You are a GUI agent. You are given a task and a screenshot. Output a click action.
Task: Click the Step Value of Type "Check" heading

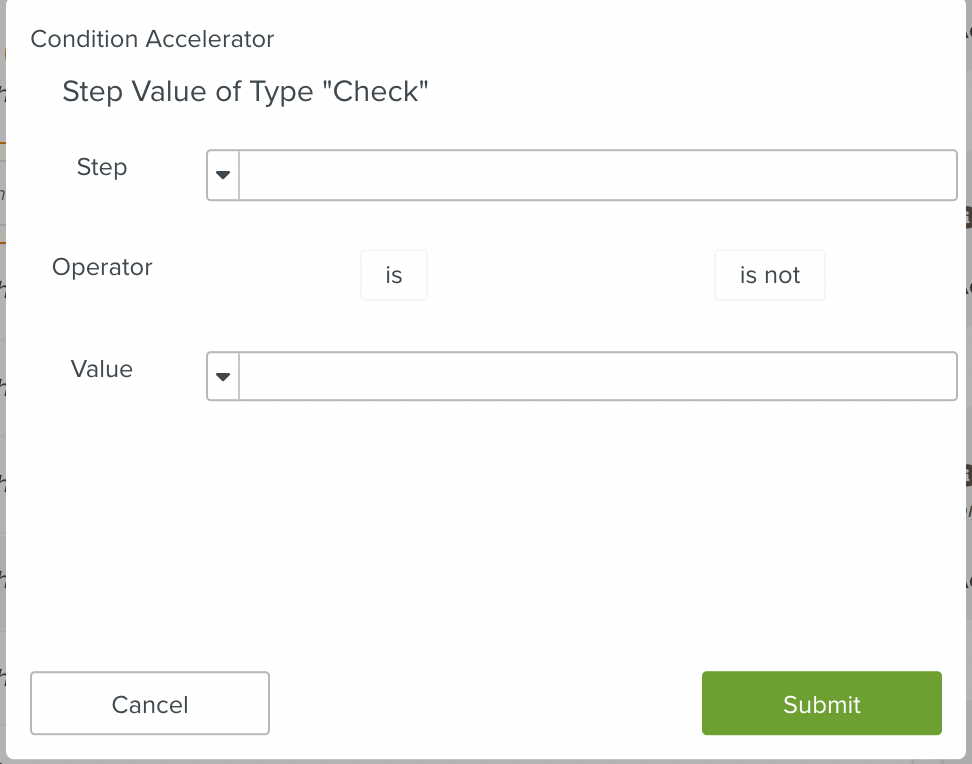tap(246, 91)
